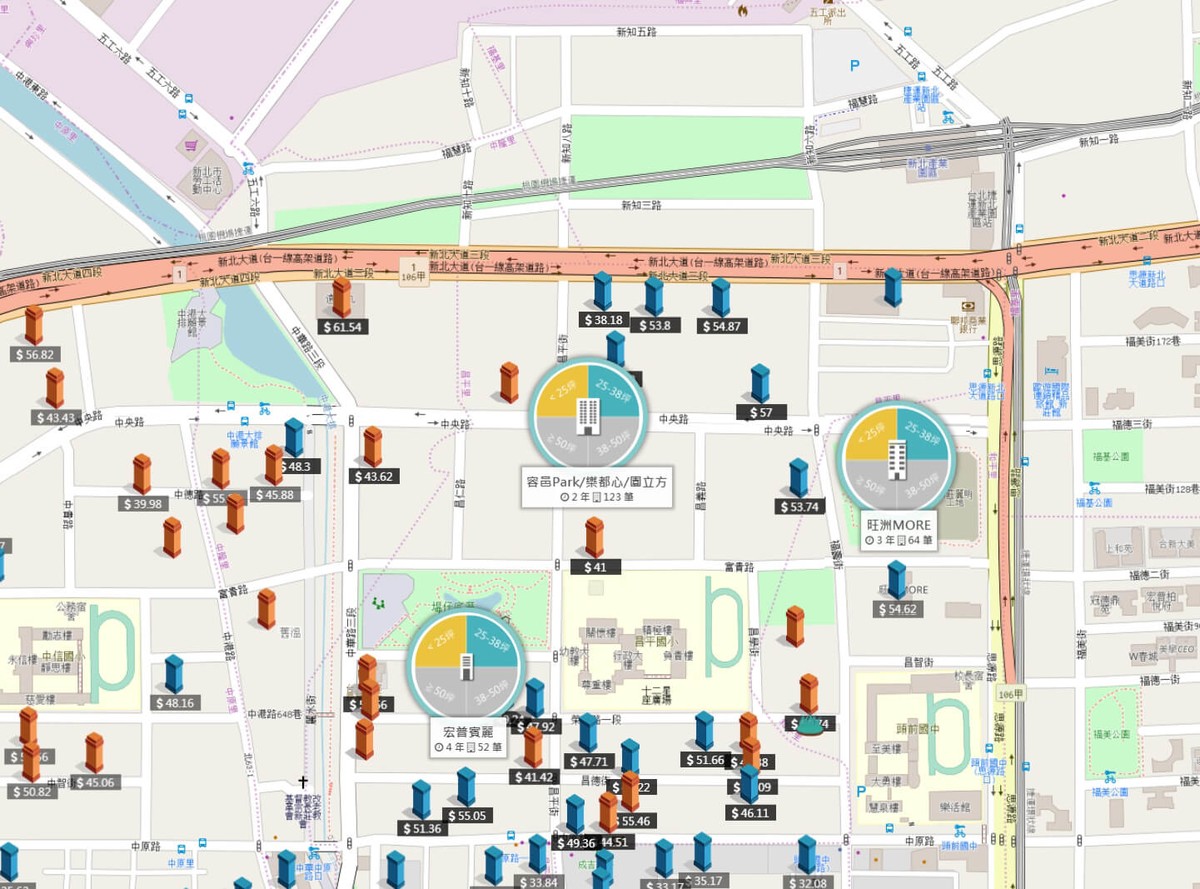Screen dimensions: 1200x889
Task: Click the $54.87 price label
Action: [721, 326]
